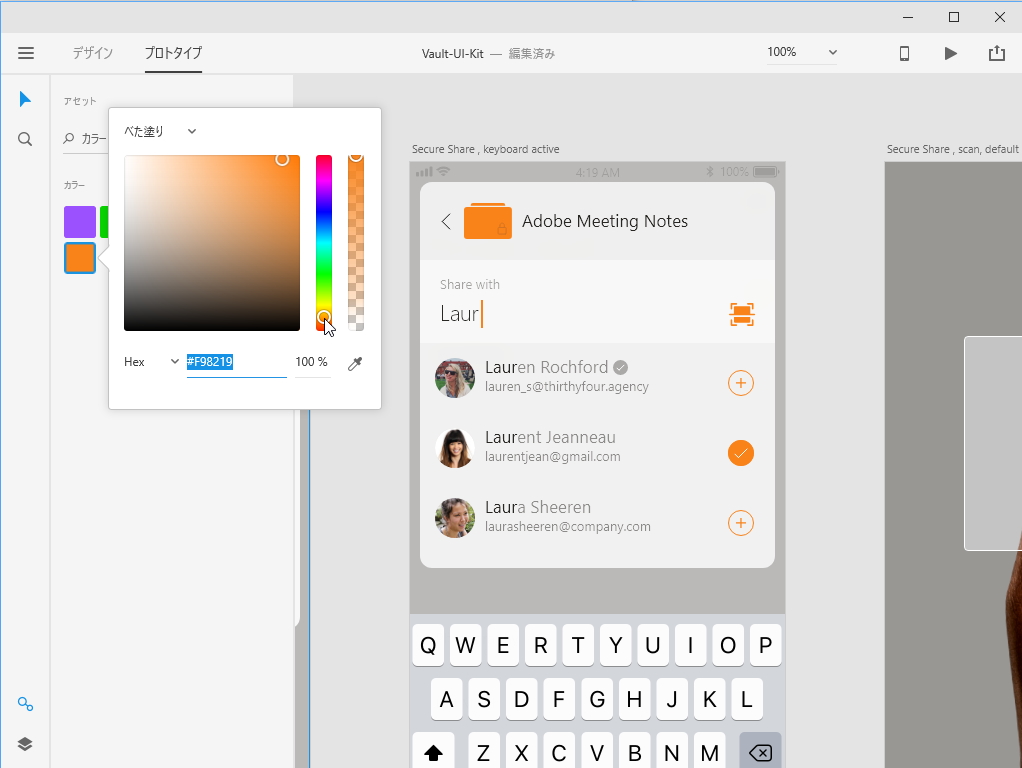This screenshot has height=768, width=1022.
Task: Click the saturation brightness color field
Action: (x=212, y=243)
